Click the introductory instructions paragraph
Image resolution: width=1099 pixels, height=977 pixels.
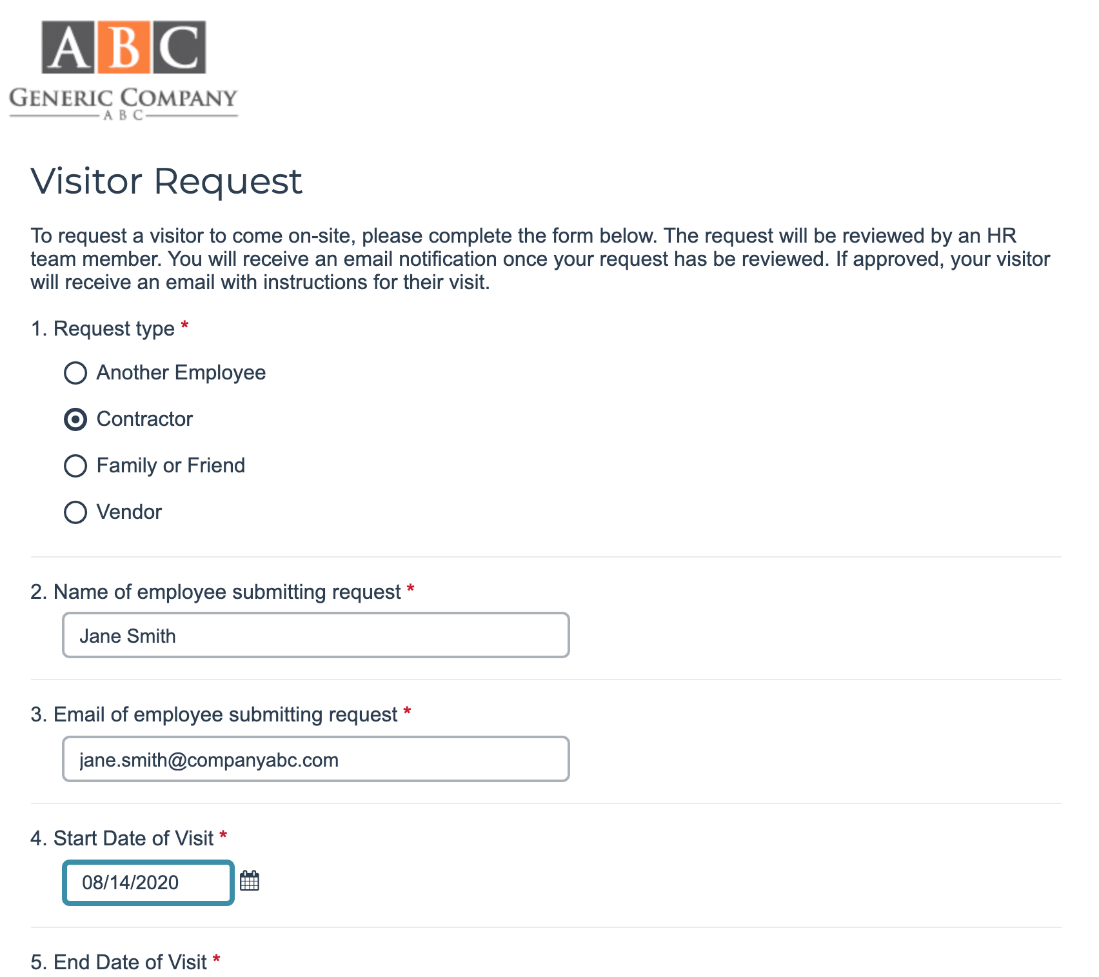coord(540,260)
